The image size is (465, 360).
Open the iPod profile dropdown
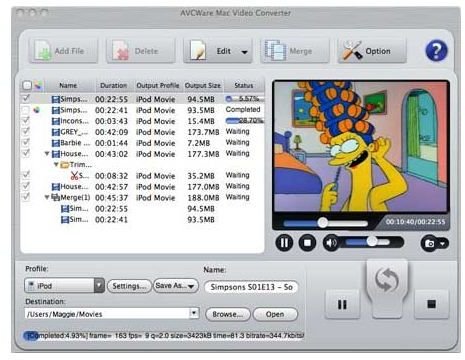point(99,286)
